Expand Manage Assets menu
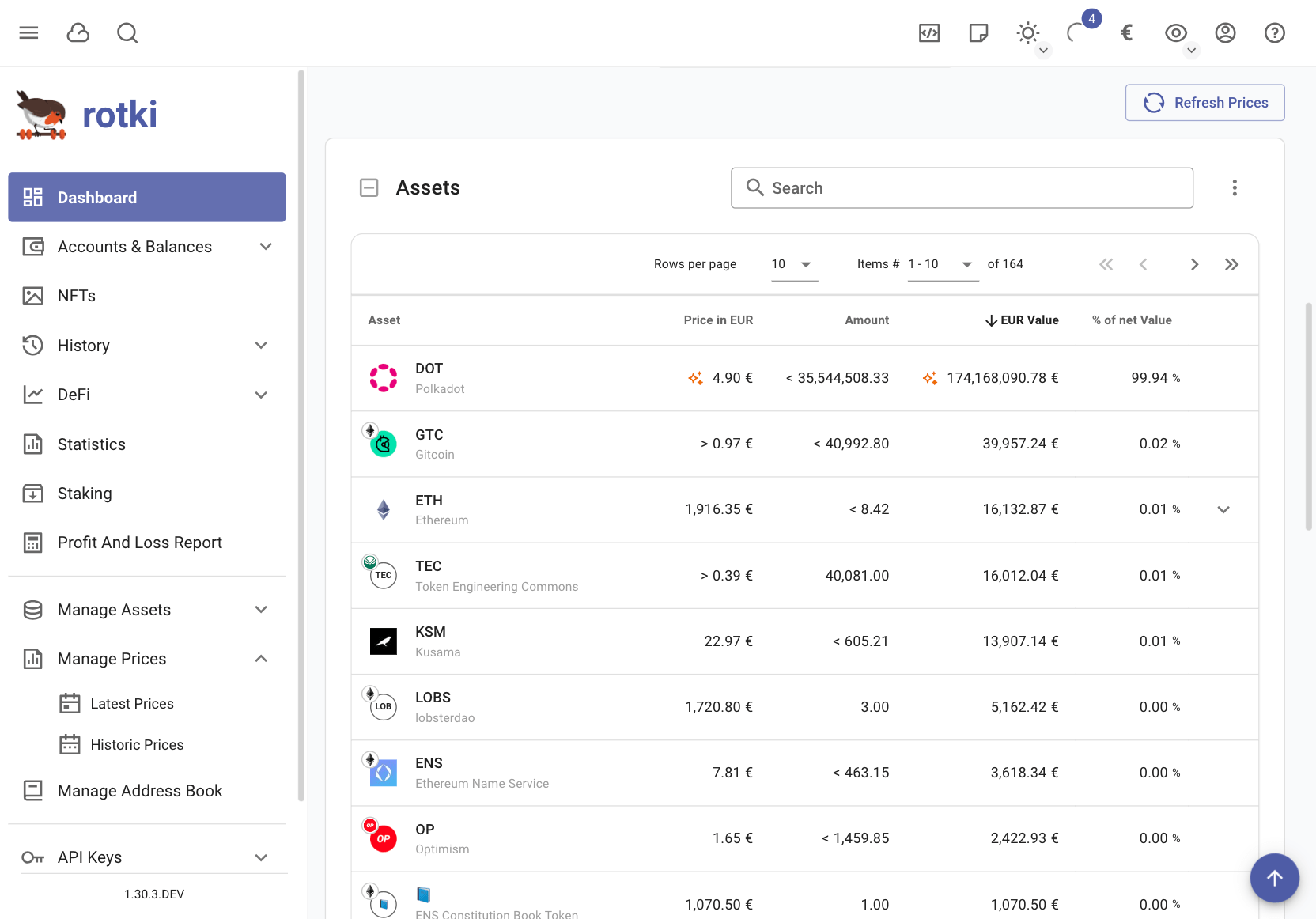The image size is (1316, 919). tap(147, 610)
